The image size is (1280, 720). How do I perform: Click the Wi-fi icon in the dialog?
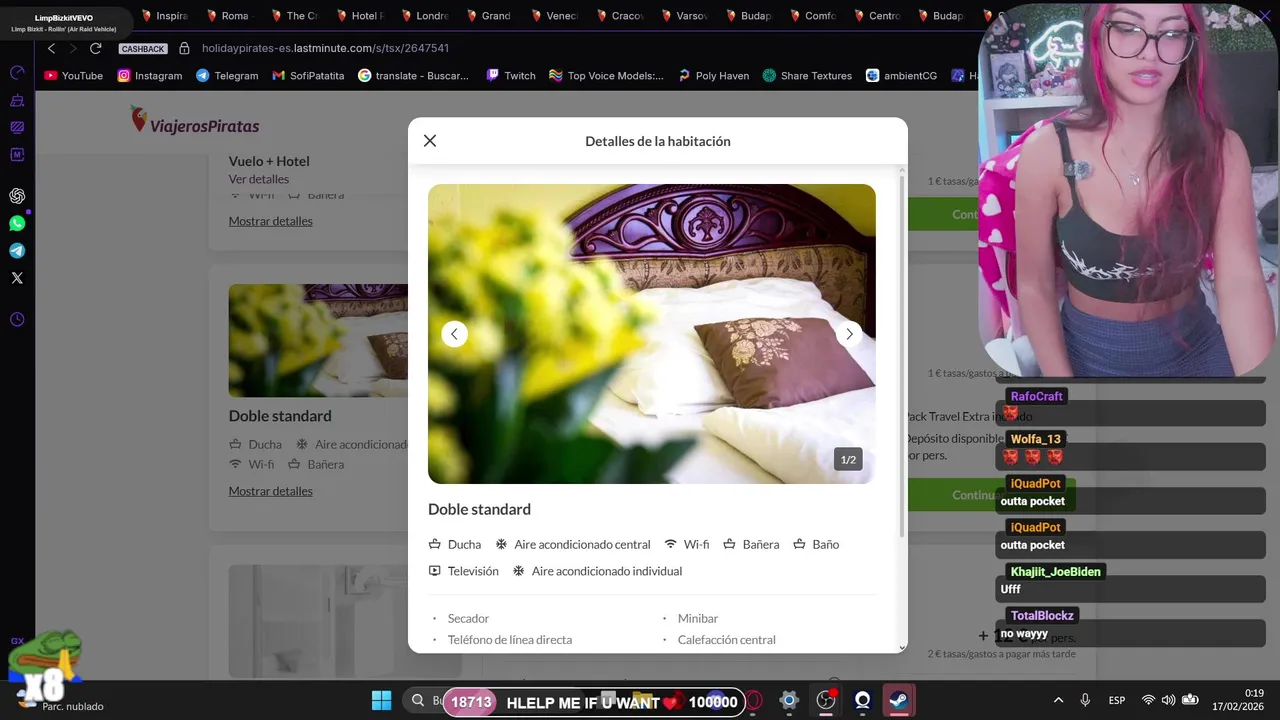pyautogui.click(x=671, y=544)
